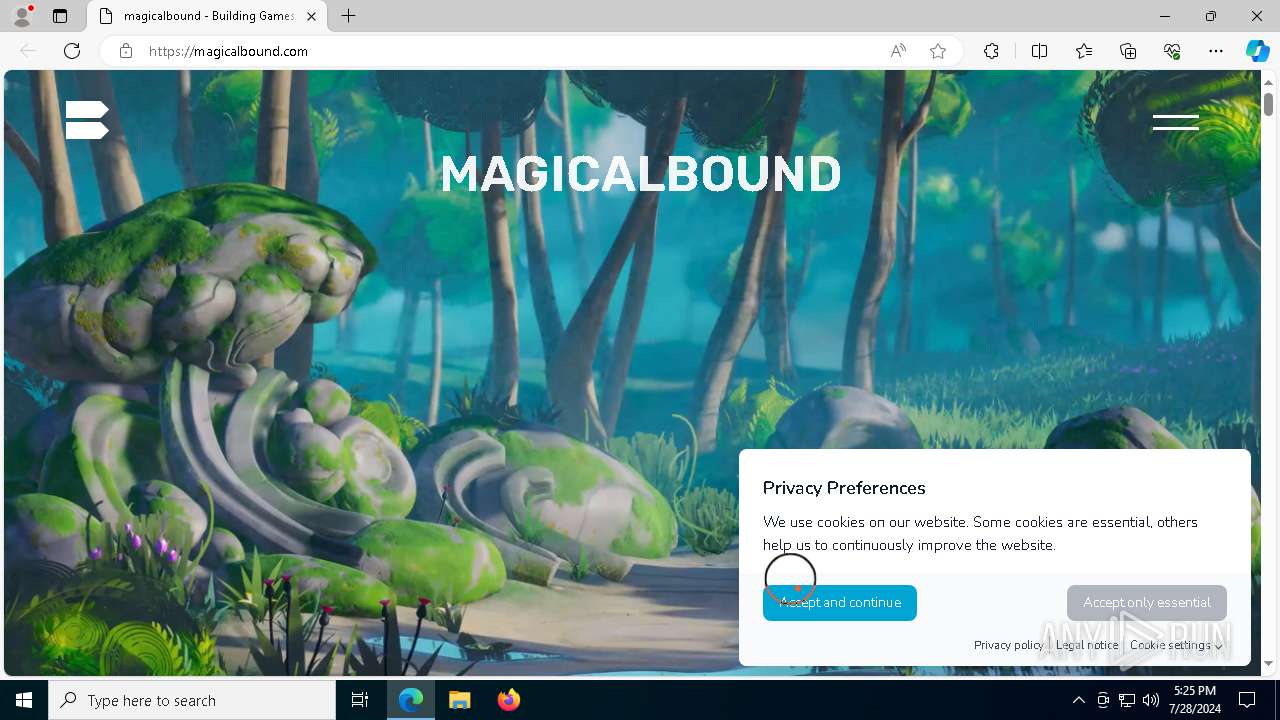This screenshot has width=1280, height=720.
Task: Open File Explorer from the taskbar
Action: click(459, 700)
